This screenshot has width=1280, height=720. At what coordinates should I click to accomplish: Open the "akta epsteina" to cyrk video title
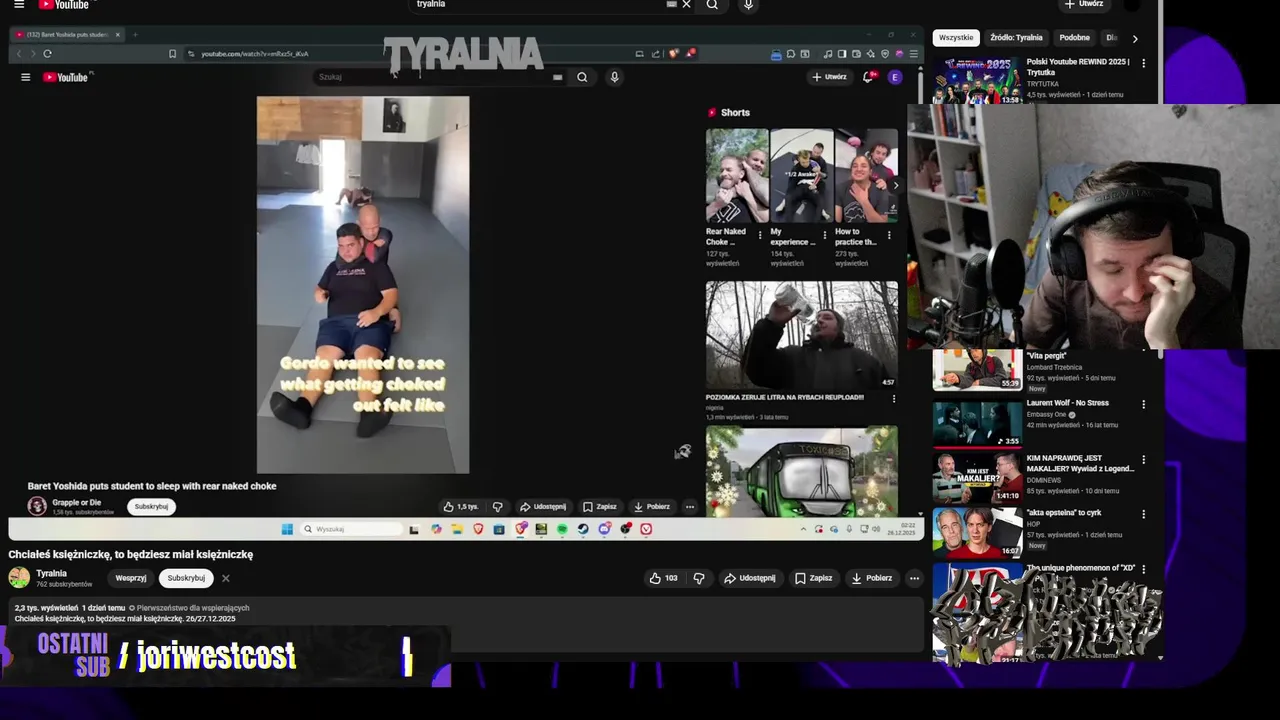click(1063, 513)
